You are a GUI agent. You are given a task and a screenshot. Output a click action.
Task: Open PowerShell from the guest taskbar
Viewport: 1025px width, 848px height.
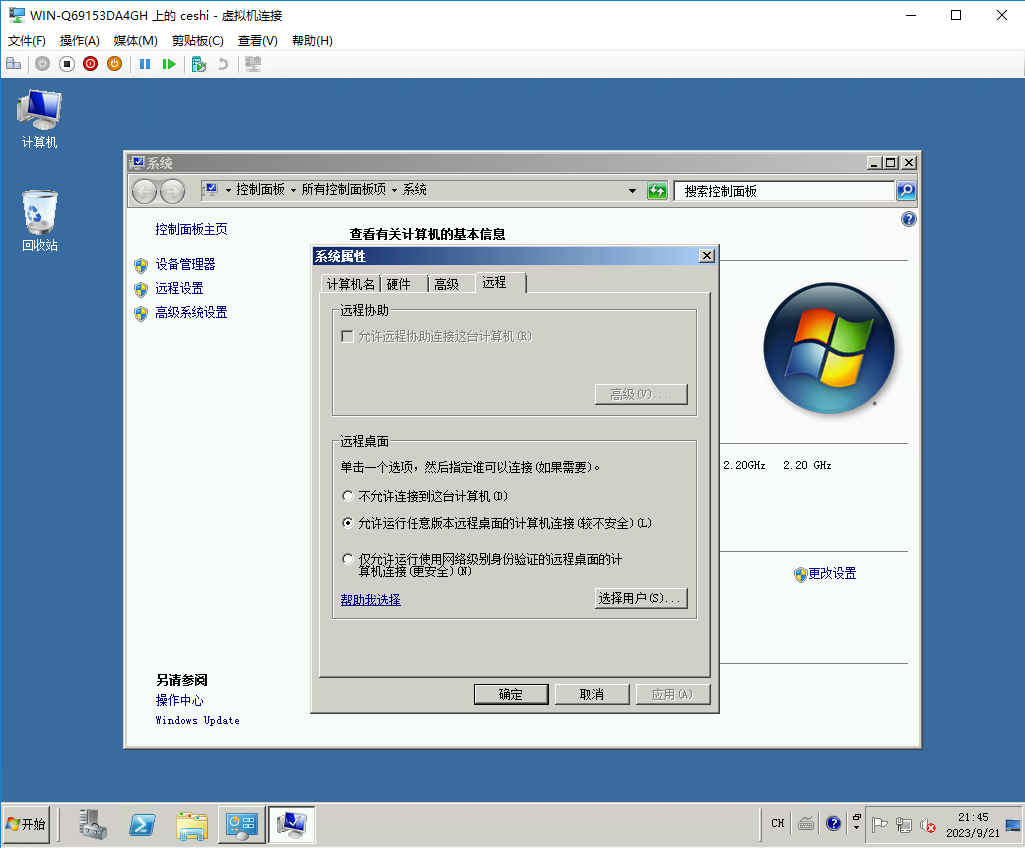(x=143, y=824)
